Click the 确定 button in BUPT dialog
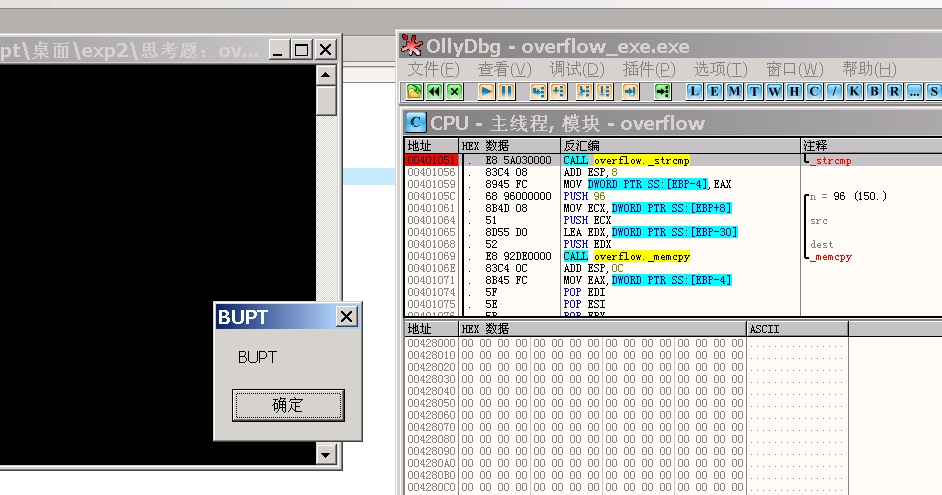The image size is (942, 495). 288,405
